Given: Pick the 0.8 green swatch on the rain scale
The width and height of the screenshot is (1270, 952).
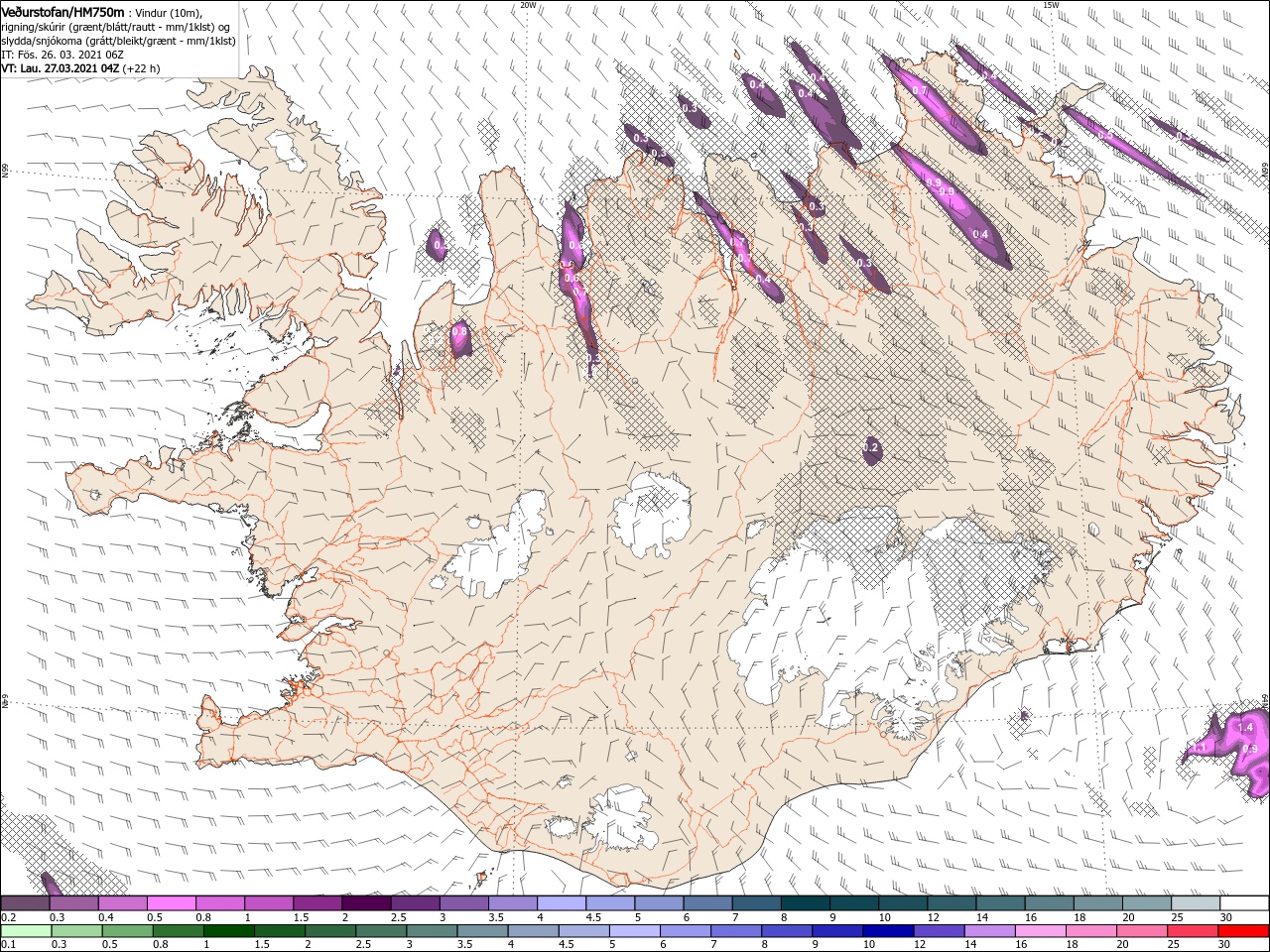Looking at the screenshot, I should coord(178,931).
